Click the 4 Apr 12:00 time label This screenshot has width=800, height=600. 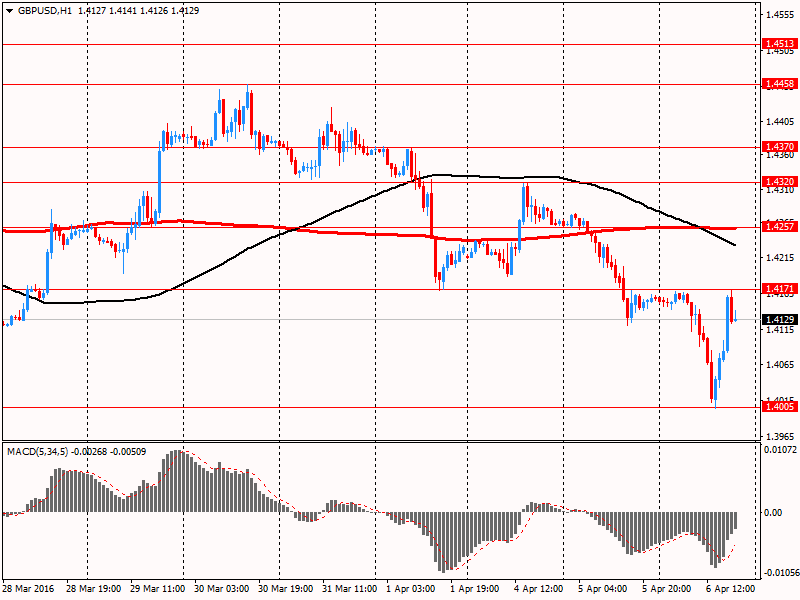pyautogui.click(x=538, y=589)
